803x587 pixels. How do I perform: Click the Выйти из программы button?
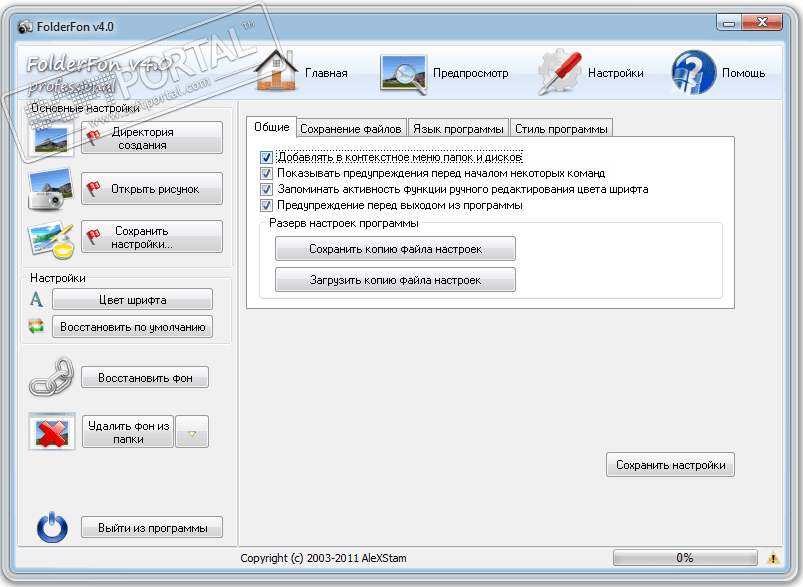tap(152, 528)
